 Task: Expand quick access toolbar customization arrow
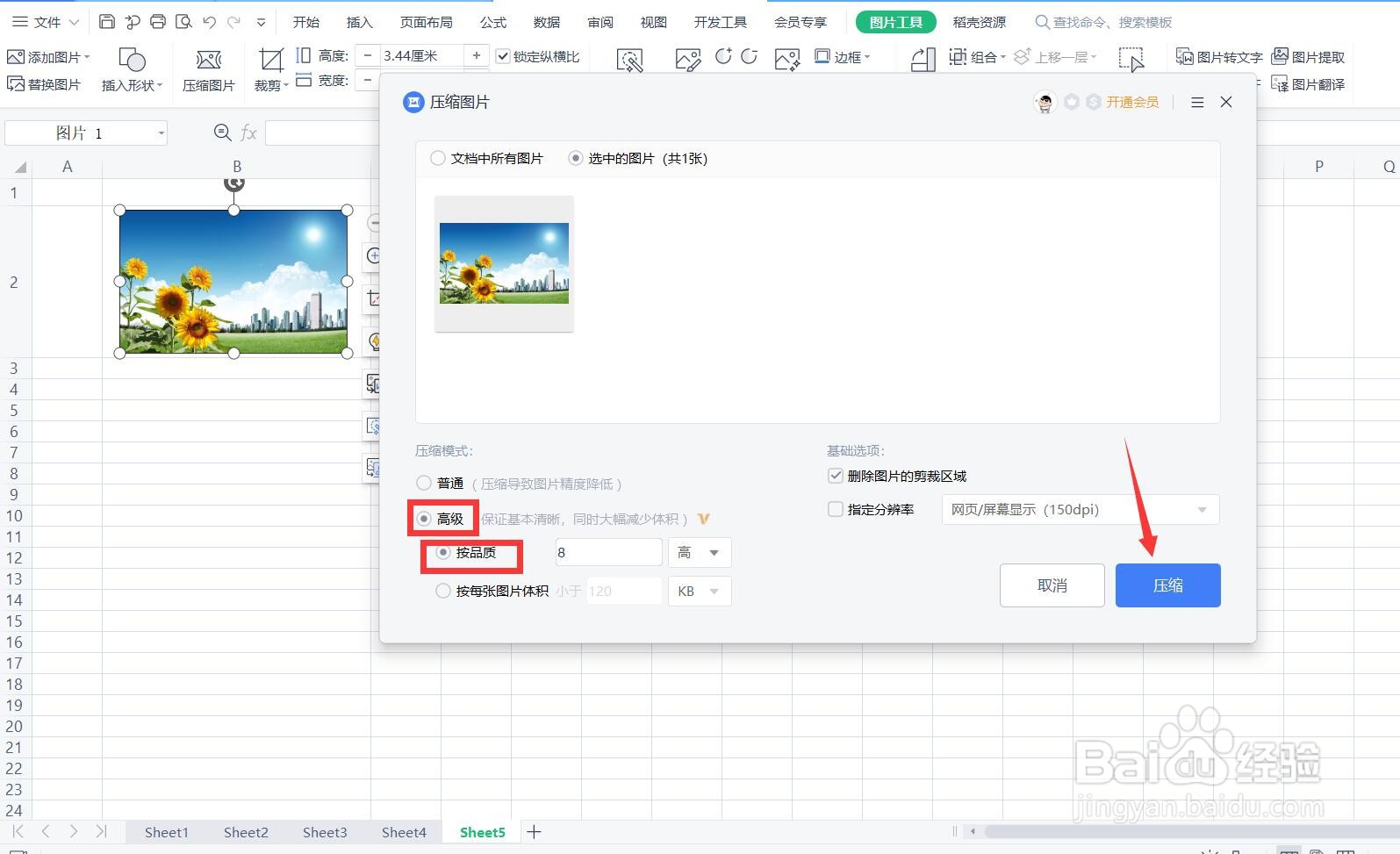pos(261,22)
